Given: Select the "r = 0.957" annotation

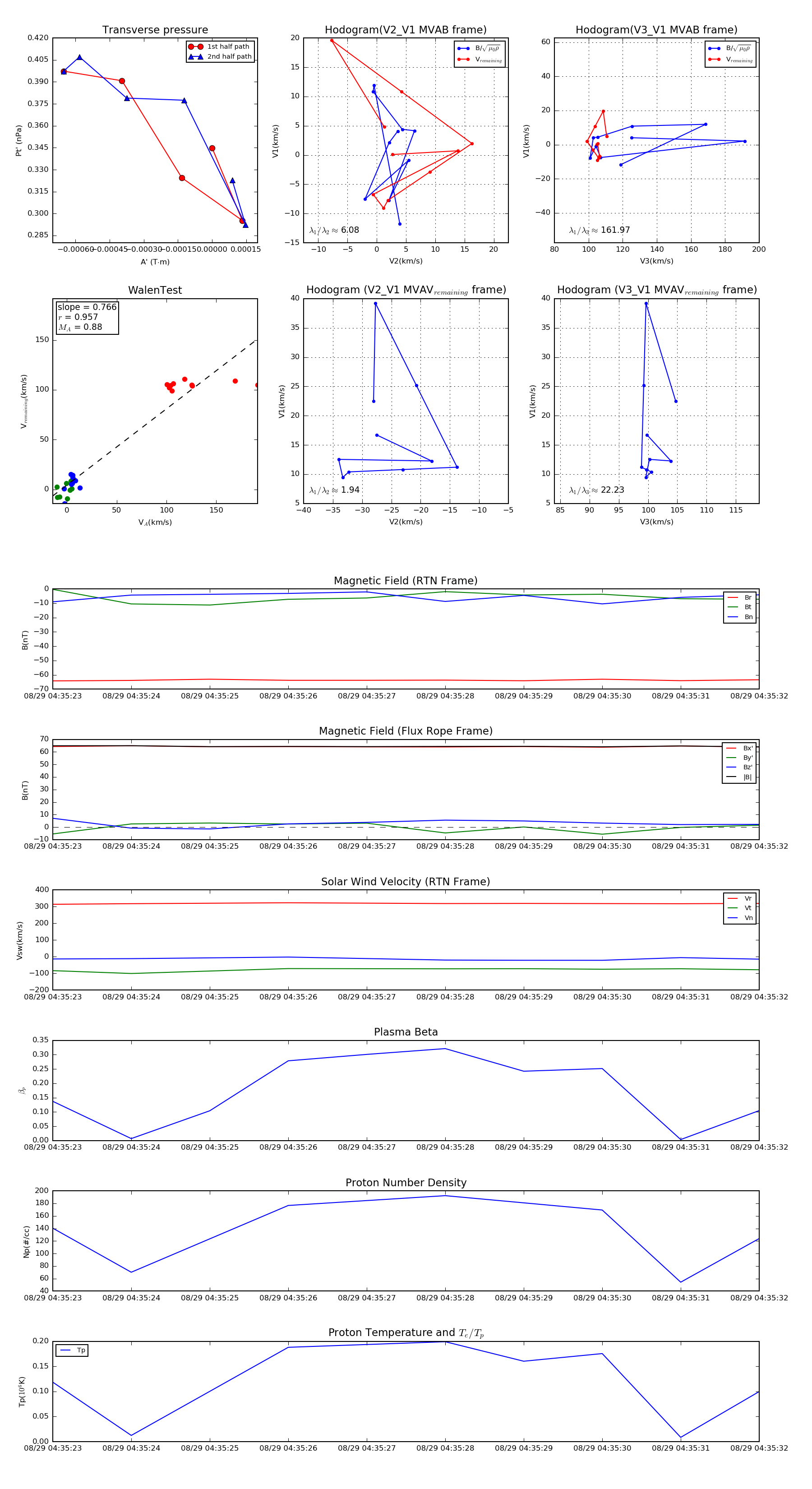Looking at the screenshot, I should [x=78, y=317].
